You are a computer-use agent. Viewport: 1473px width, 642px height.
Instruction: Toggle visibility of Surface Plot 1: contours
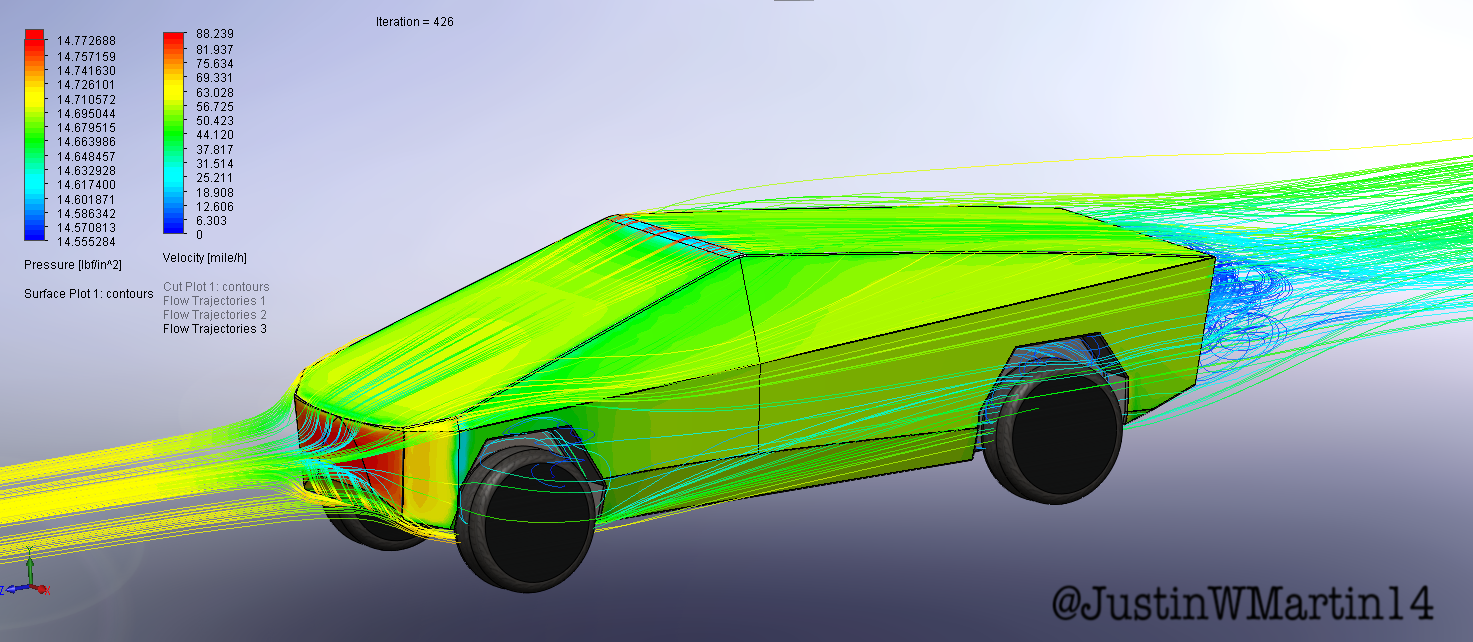click(x=90, y=294)
